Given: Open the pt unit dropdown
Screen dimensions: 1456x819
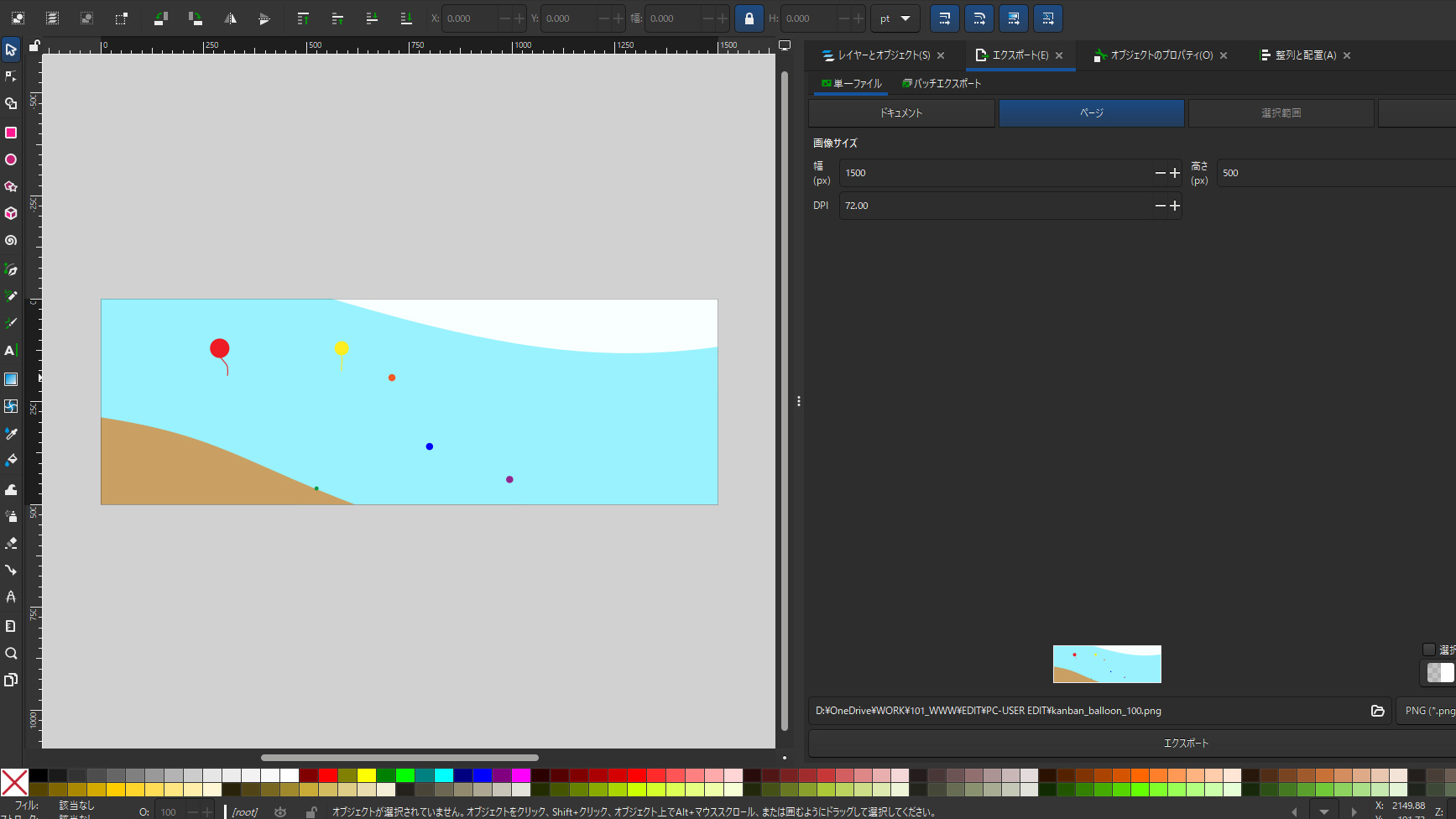Looking at the screenshot, I should point(895,18).
